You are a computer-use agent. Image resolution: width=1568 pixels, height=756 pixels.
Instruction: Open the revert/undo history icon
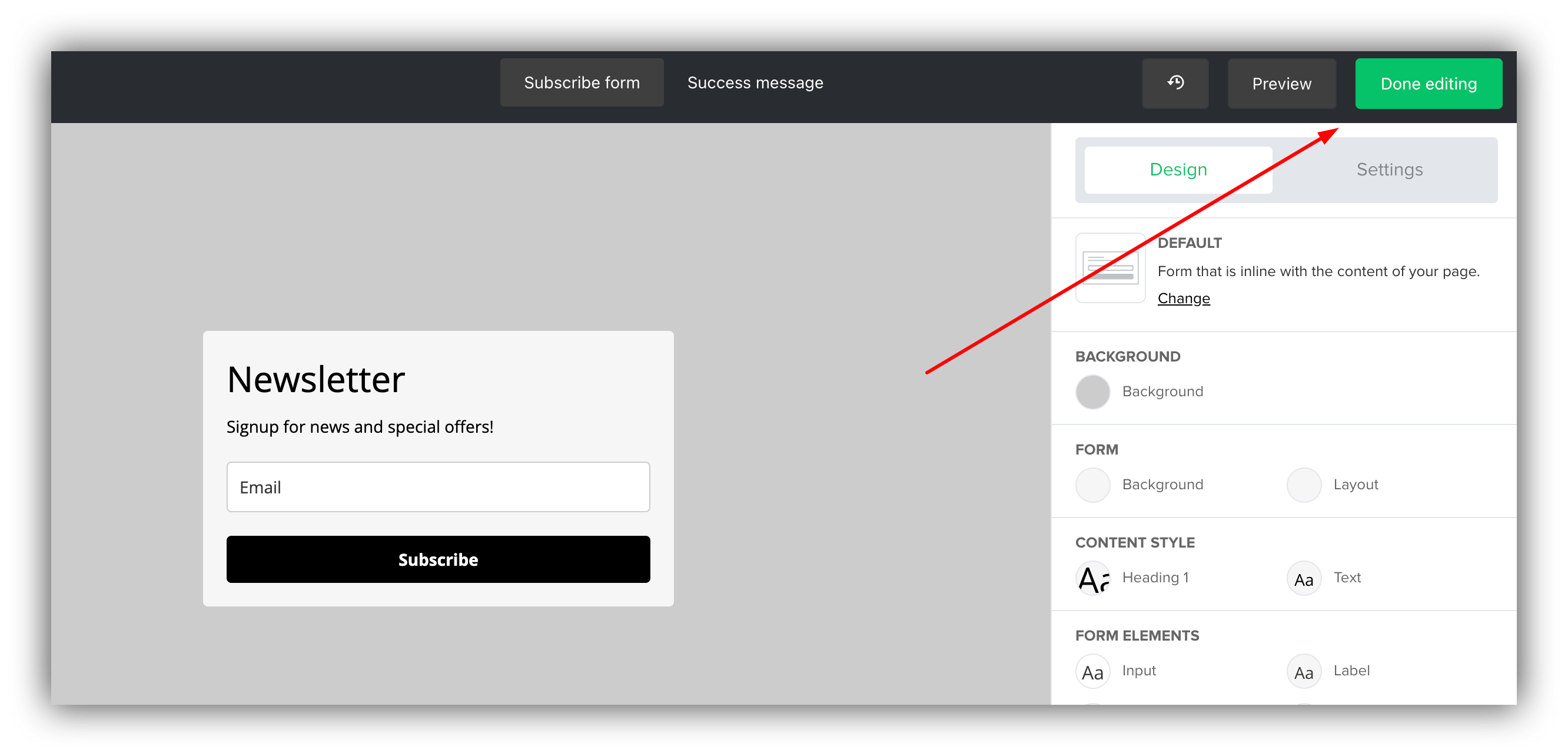pos(1175,84)
